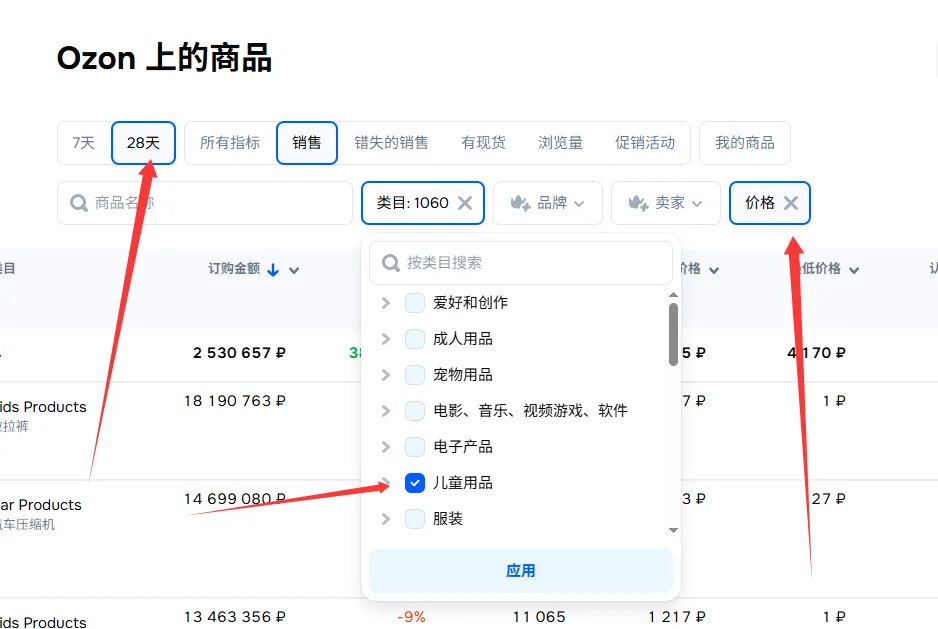Check 电影、音乐、视频游戏、软件 category

pyautogui.click(x=415, y=411)
